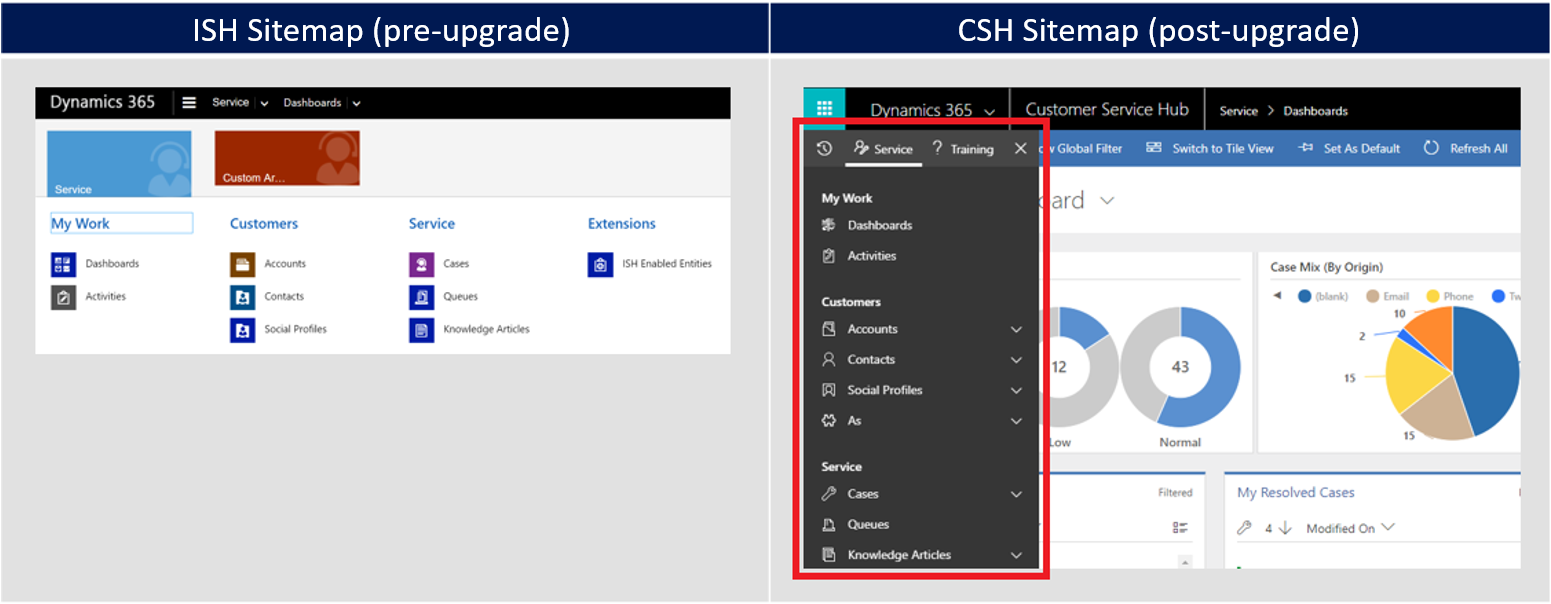Image resolution: width=1551 pixels, height=604 pixels.
Task: Toggle Switch to Tile View
Action: pyautogui.click(x=1221, y=148)
